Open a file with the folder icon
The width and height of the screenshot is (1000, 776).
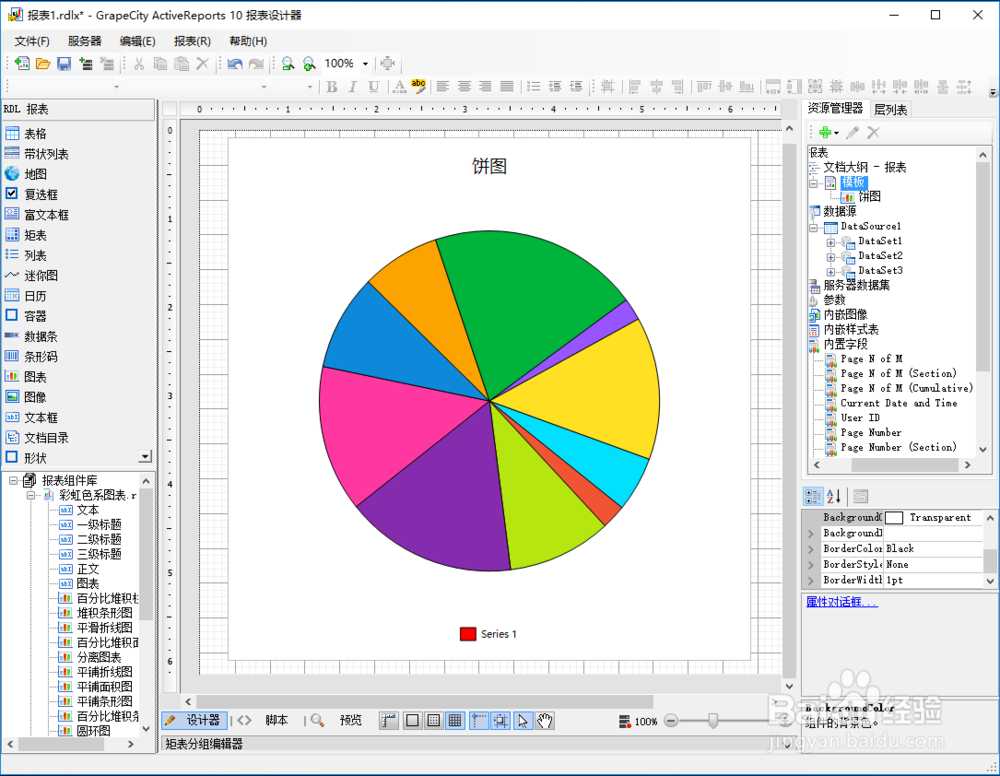coord(43,63)
